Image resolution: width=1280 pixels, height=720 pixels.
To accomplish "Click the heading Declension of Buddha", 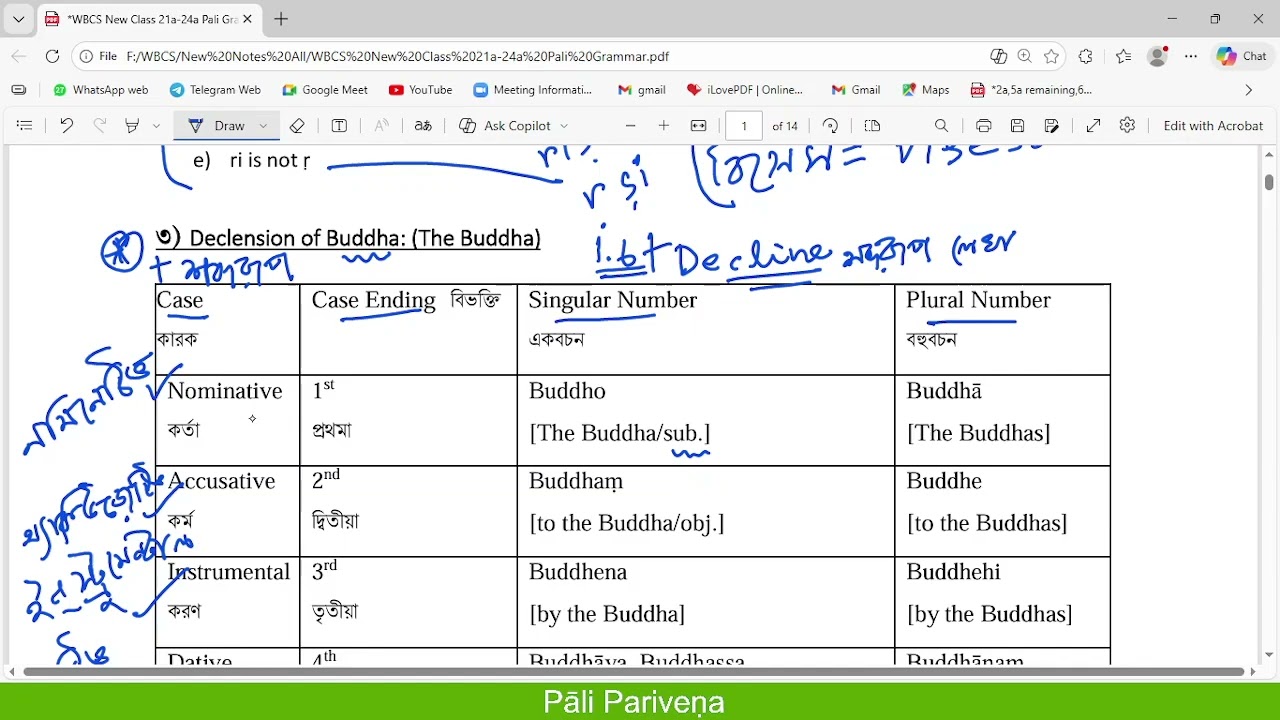I will pos(365,238).
